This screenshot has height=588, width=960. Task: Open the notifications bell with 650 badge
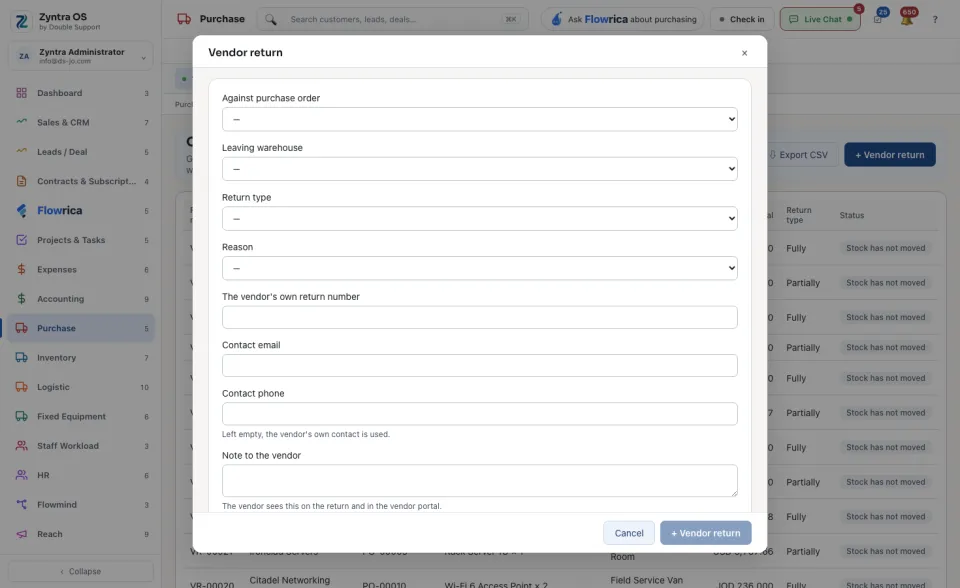click(907, 18)
